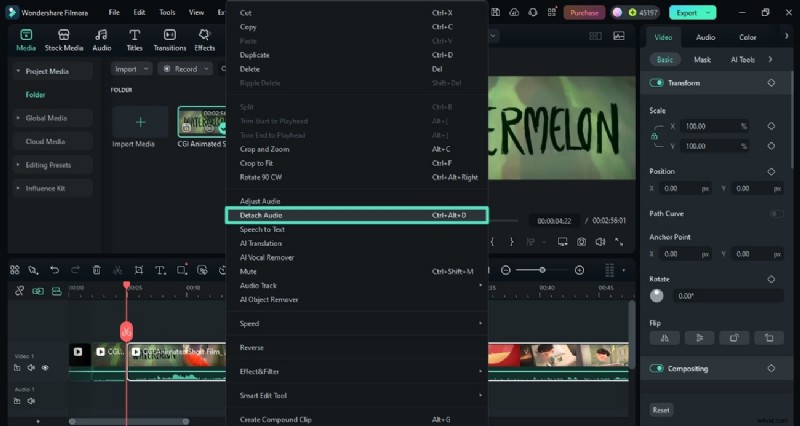Click the undo arrow in timeline toolbar
The height and width of the screenshot is (426, 800).
tap(54, 270)
